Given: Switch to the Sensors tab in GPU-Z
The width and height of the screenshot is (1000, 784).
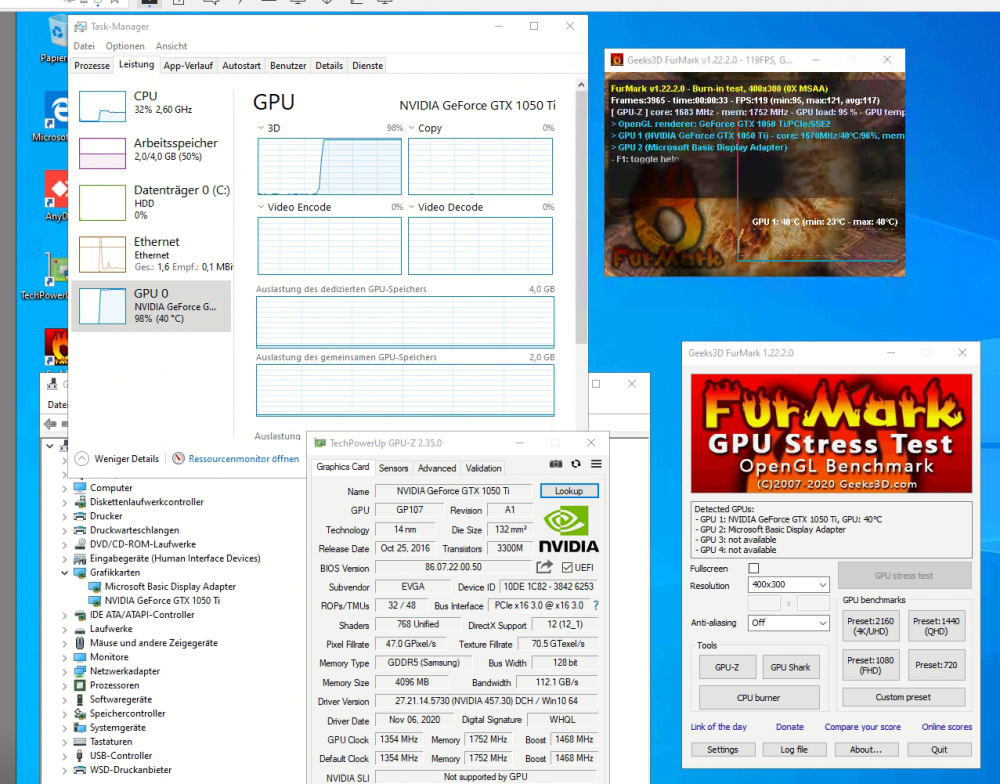Looking at the screenshot, I should [393, 468].
